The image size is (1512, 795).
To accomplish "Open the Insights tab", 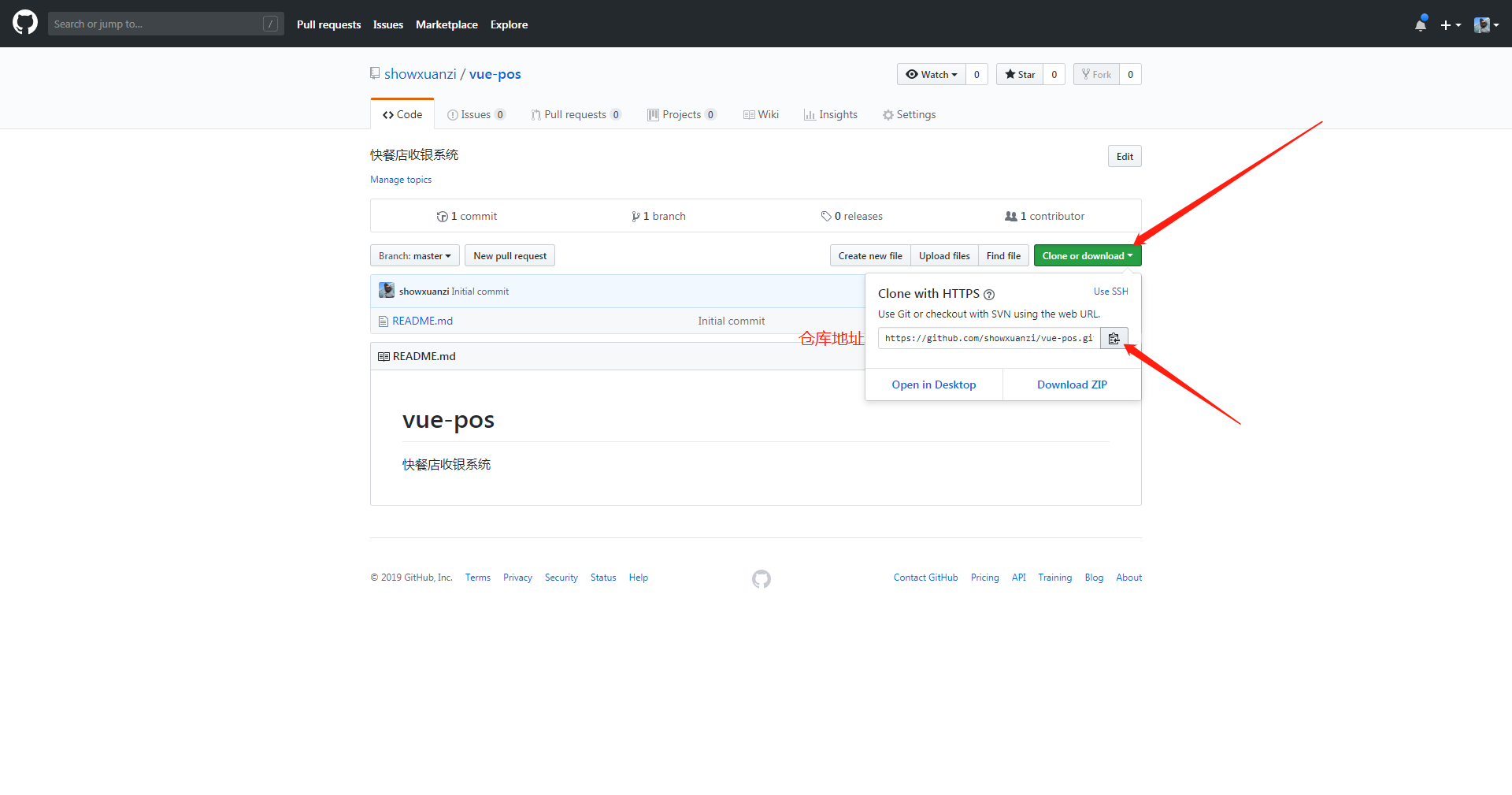I will click(x=830, y=114).
